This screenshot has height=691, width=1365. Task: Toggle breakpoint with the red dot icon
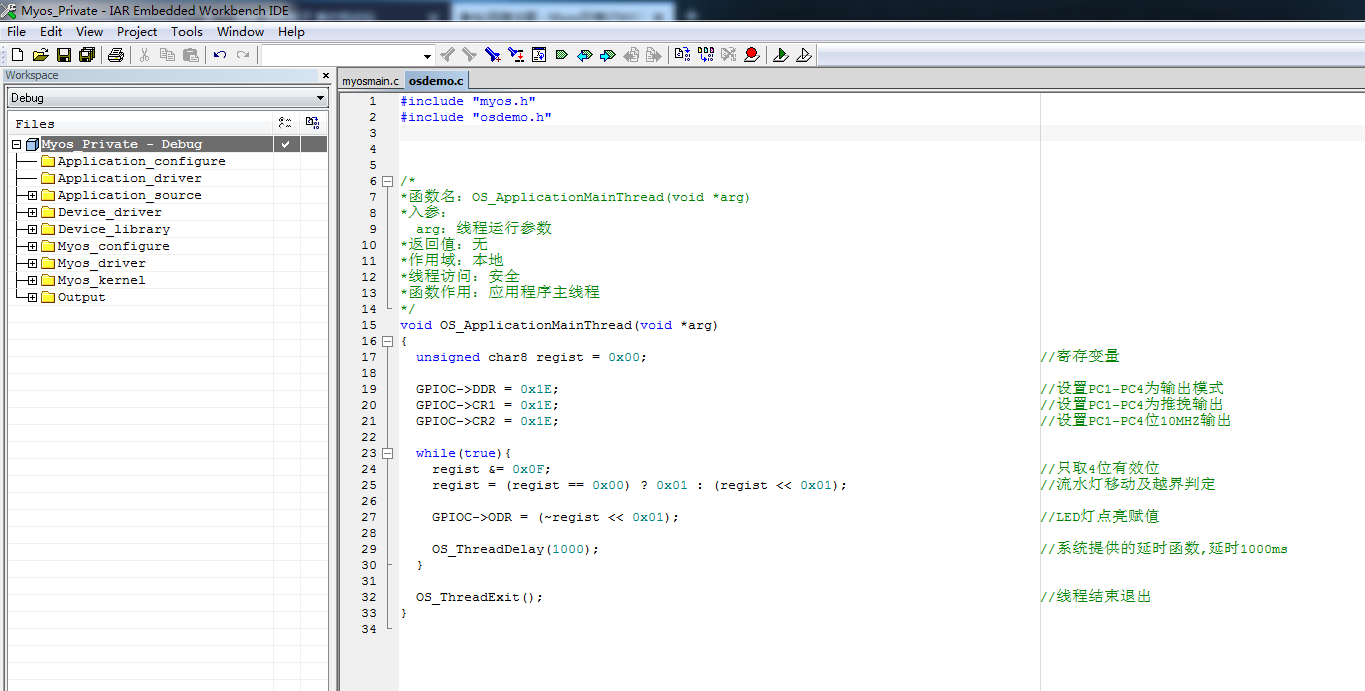pyautogui.click(x=752, y=55)
